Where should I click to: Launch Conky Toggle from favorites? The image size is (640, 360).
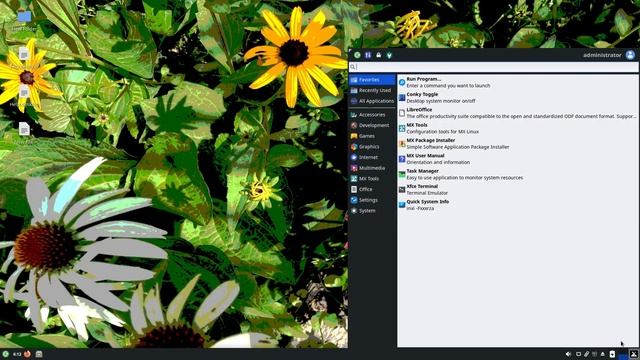518,98
